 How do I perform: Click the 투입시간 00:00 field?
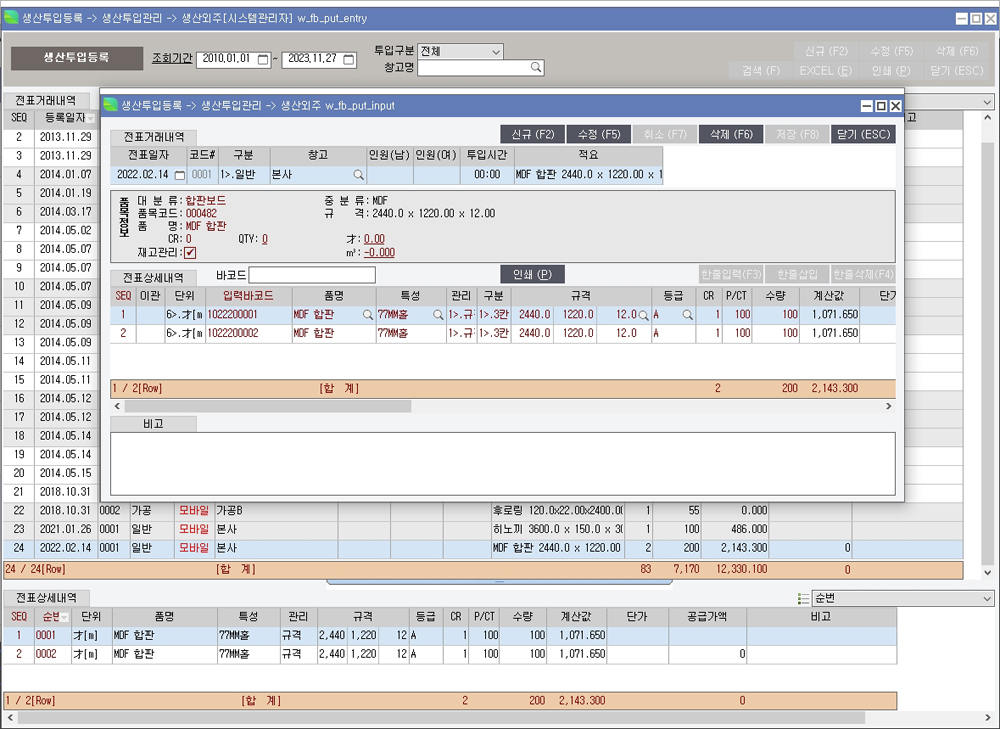tap(487, 175)
